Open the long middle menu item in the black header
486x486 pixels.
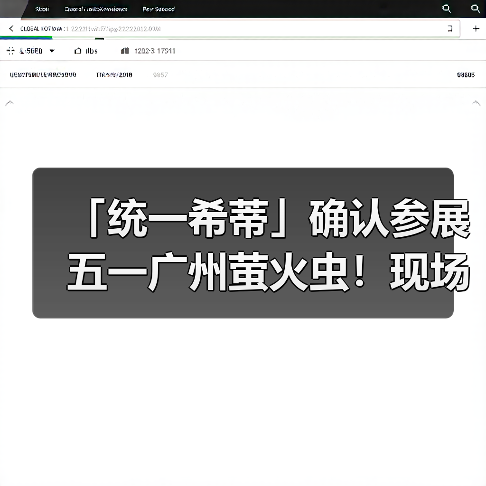coord(96,9)
